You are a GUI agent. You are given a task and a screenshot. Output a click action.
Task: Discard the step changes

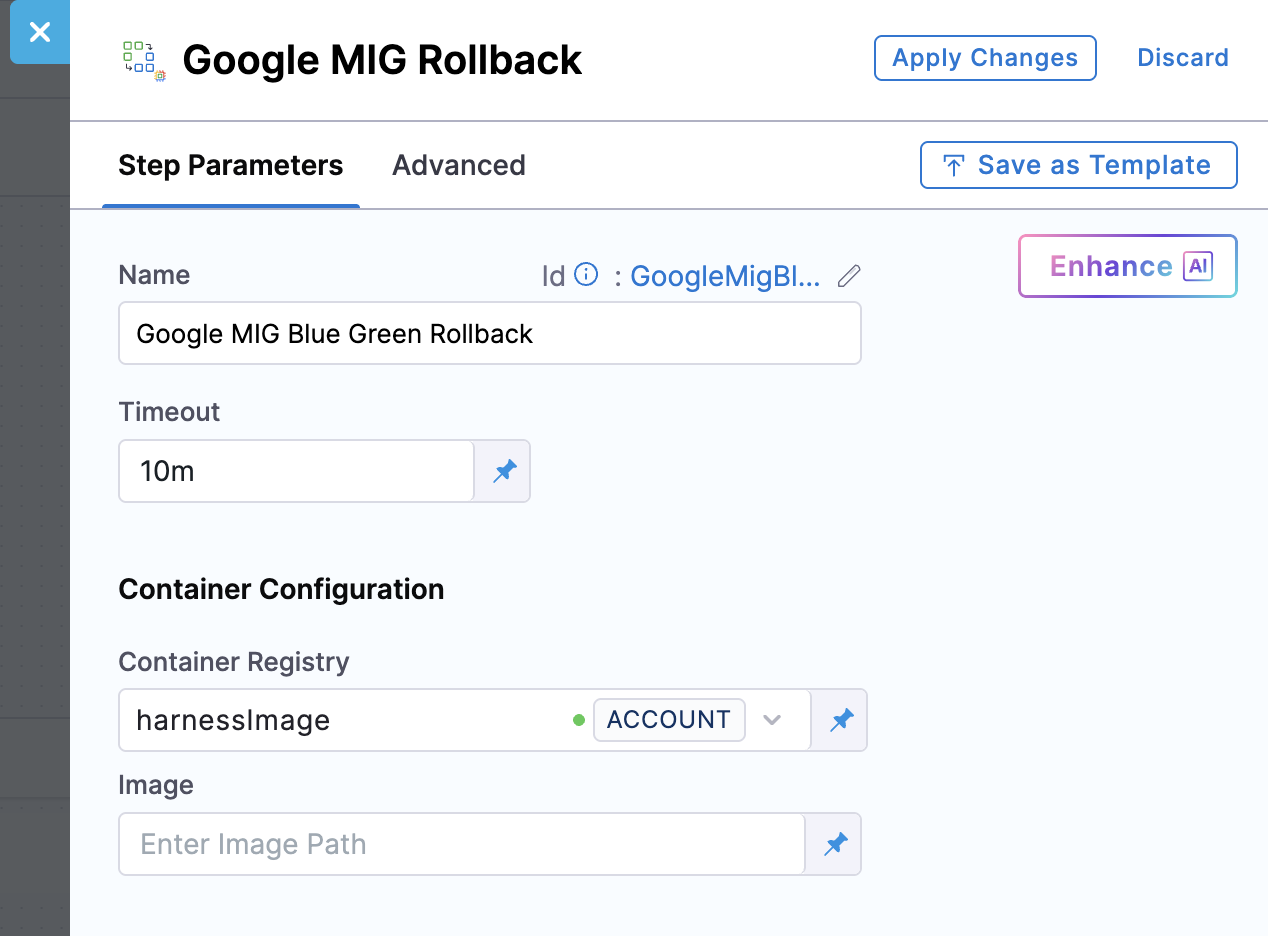1182,58
